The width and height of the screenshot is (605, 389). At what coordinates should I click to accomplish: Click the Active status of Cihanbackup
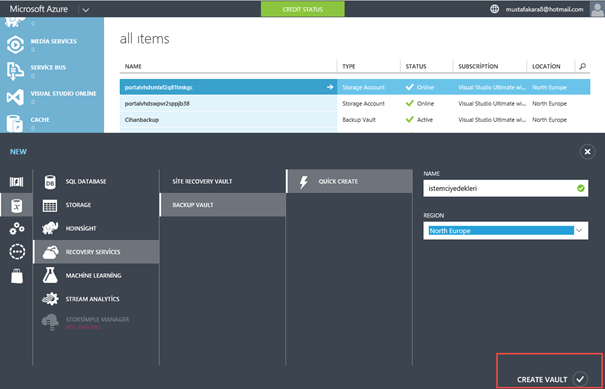click(425, 120)
